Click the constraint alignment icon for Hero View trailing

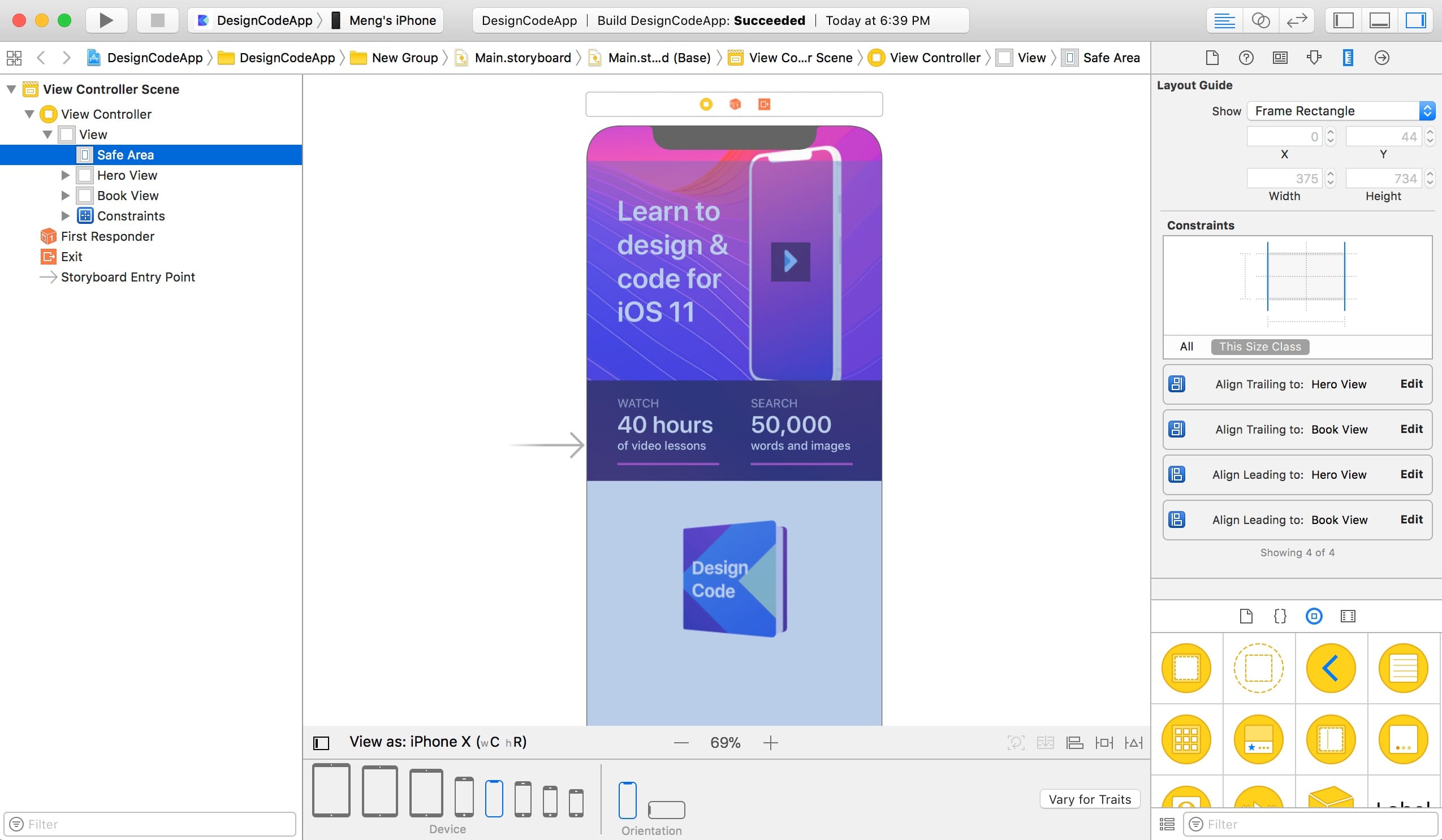[x=1177, y=383]
